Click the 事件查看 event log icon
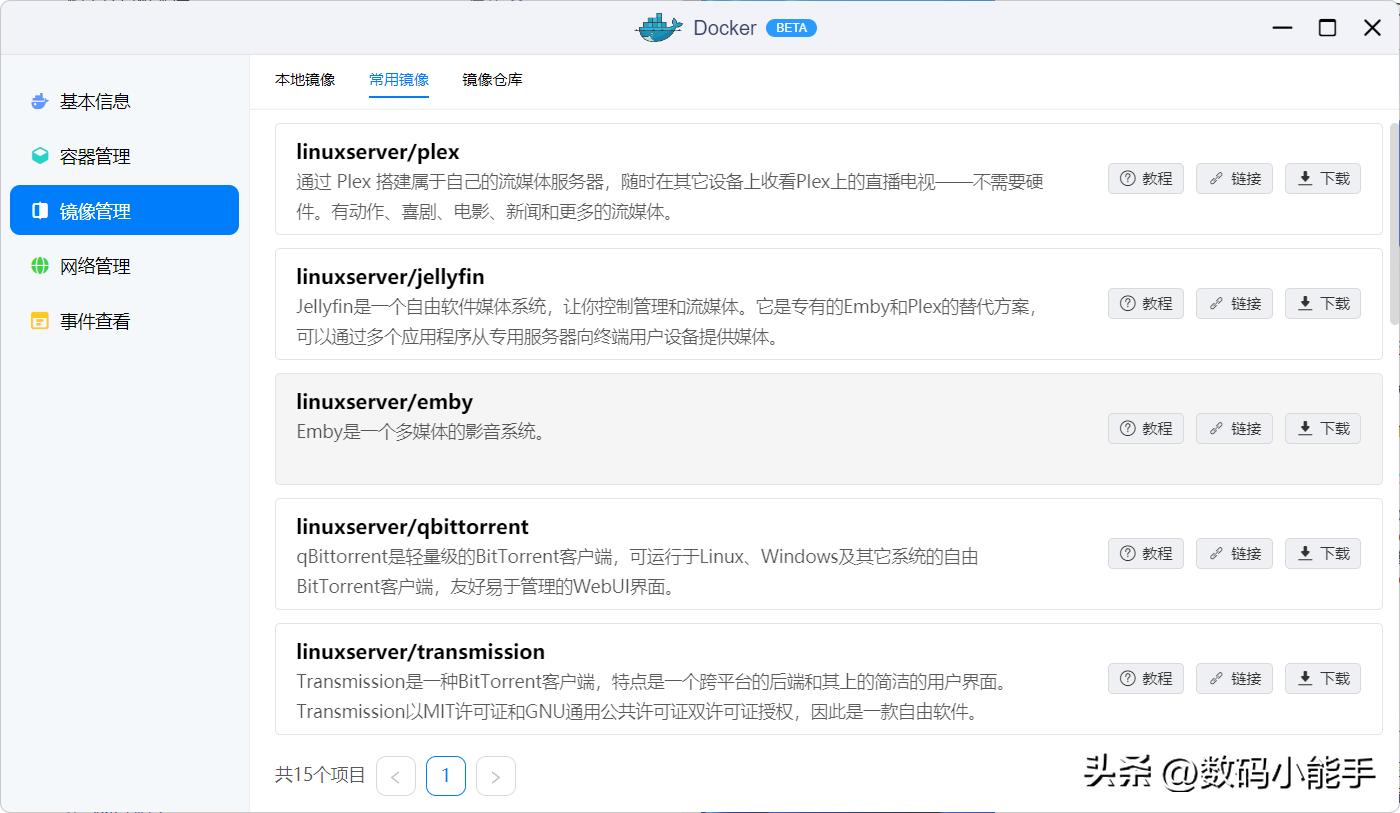1400x813 pixels. 39,321
